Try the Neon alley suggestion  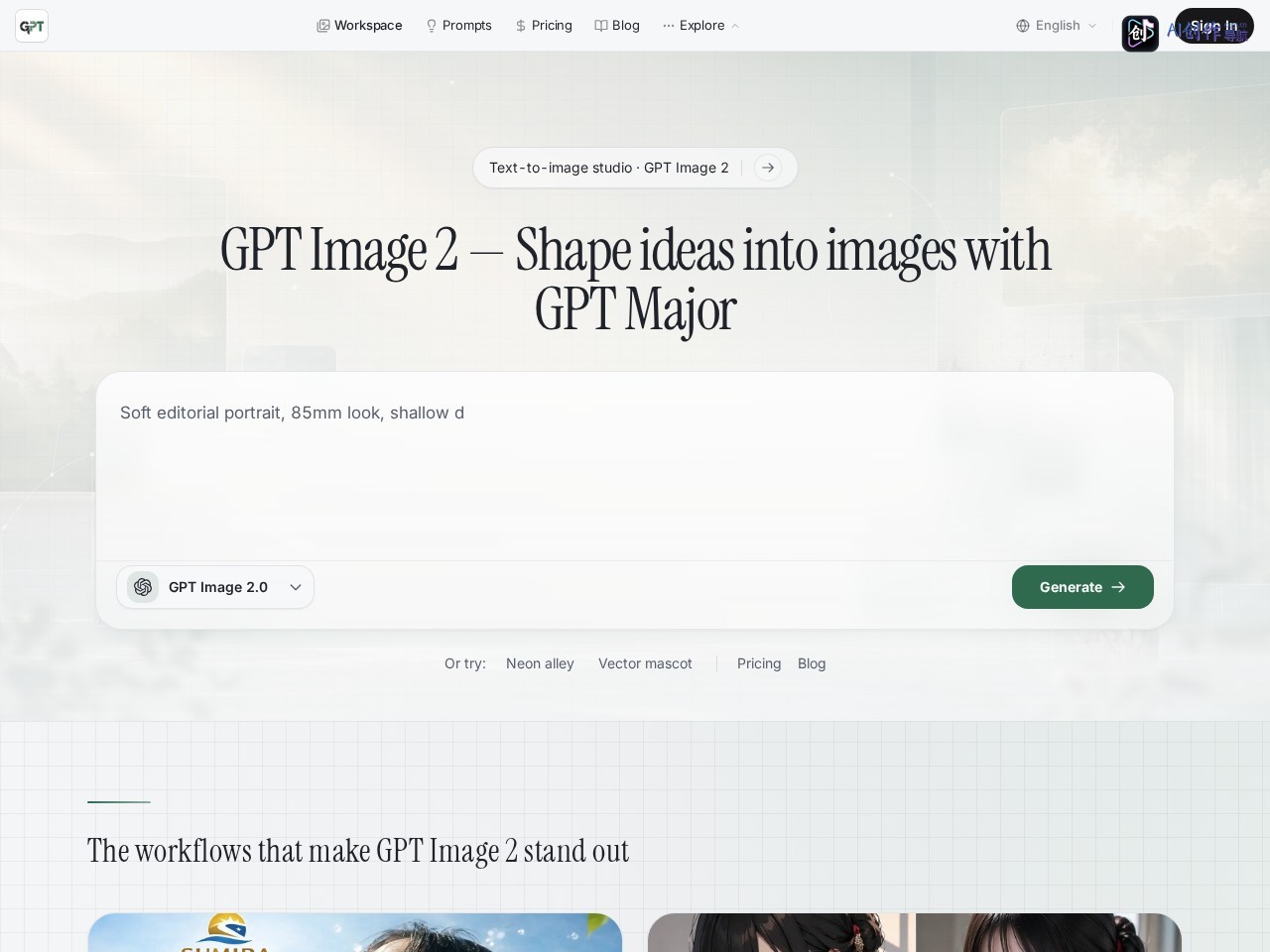[540, 663]
